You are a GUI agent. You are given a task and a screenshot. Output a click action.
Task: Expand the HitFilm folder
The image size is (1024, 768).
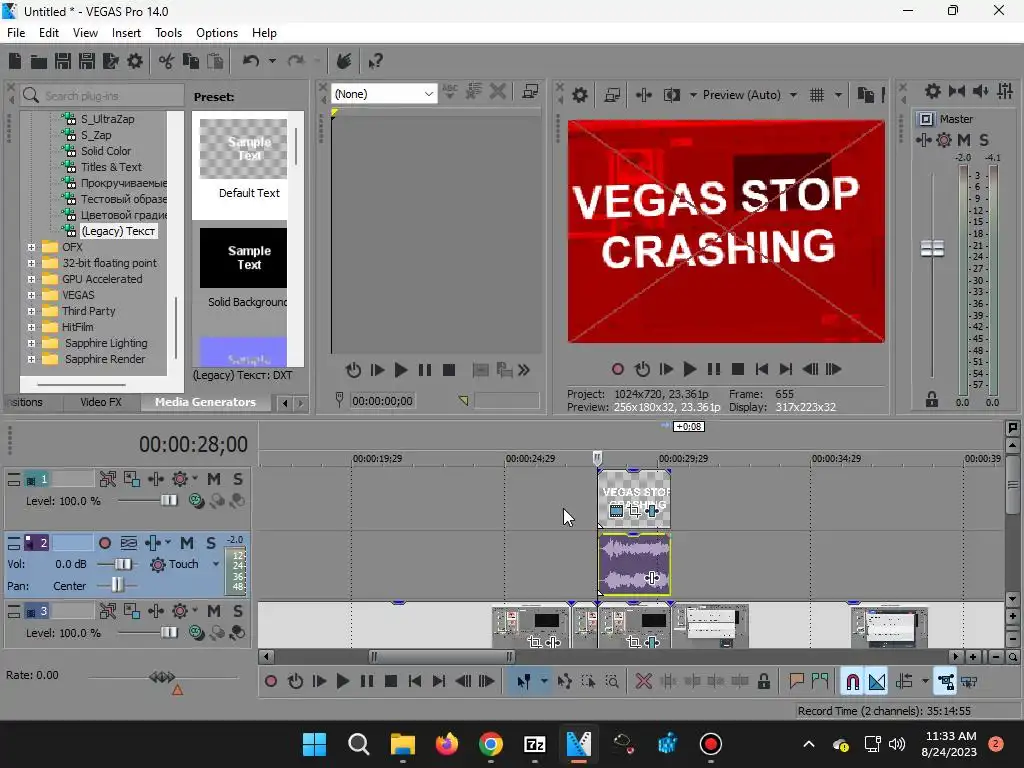point(31,327)
